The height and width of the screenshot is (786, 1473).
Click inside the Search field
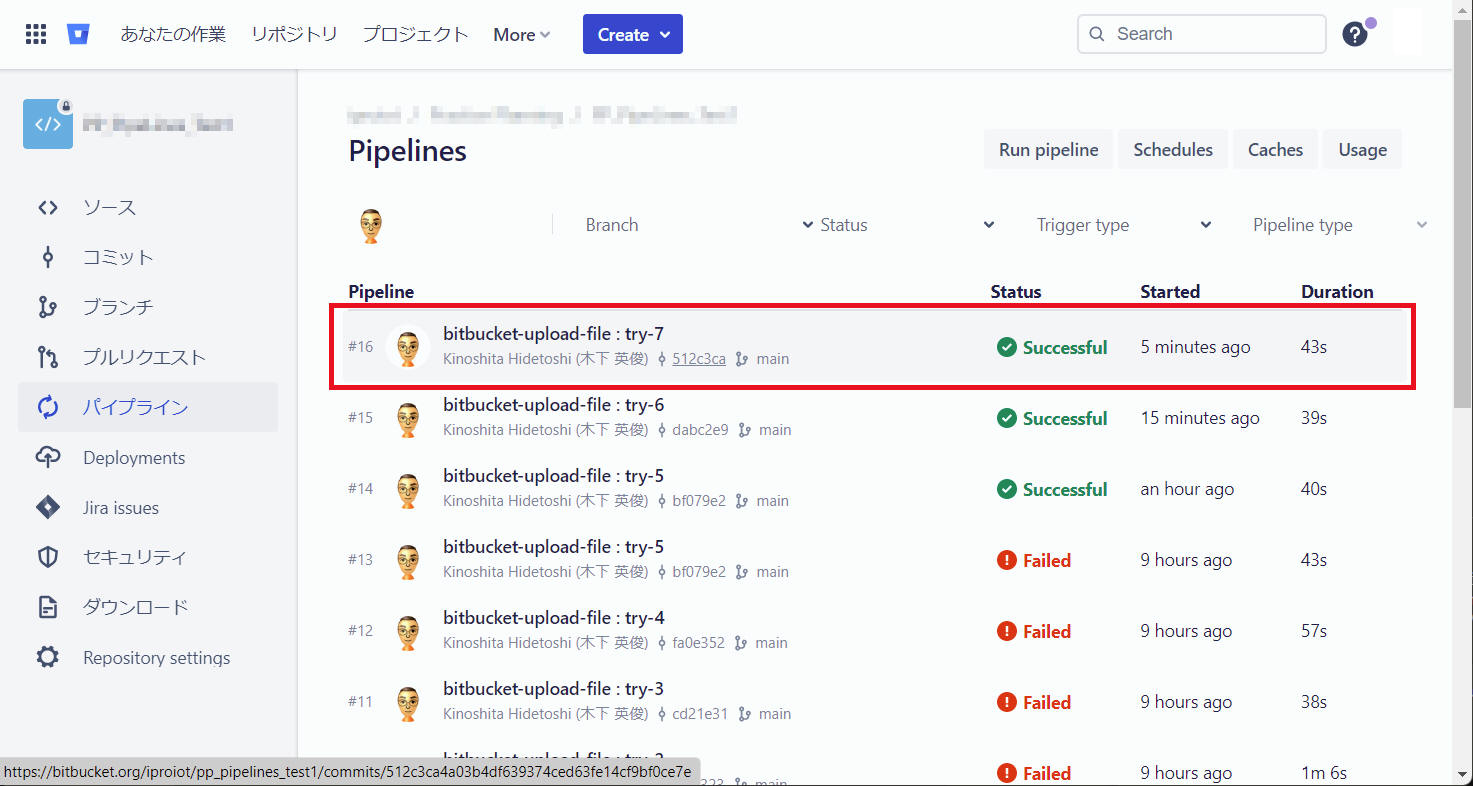coord(1202,34)
